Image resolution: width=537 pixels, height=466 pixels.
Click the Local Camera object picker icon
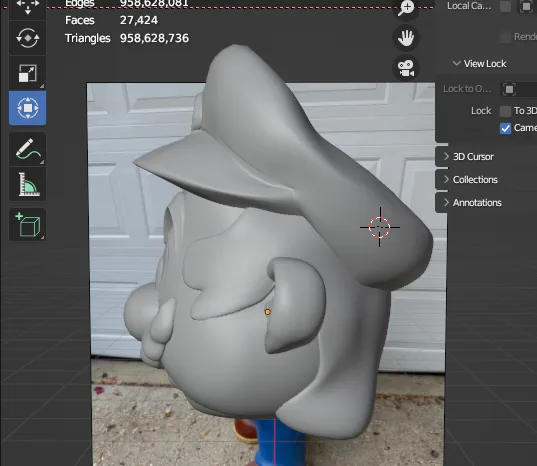(526, 6)
